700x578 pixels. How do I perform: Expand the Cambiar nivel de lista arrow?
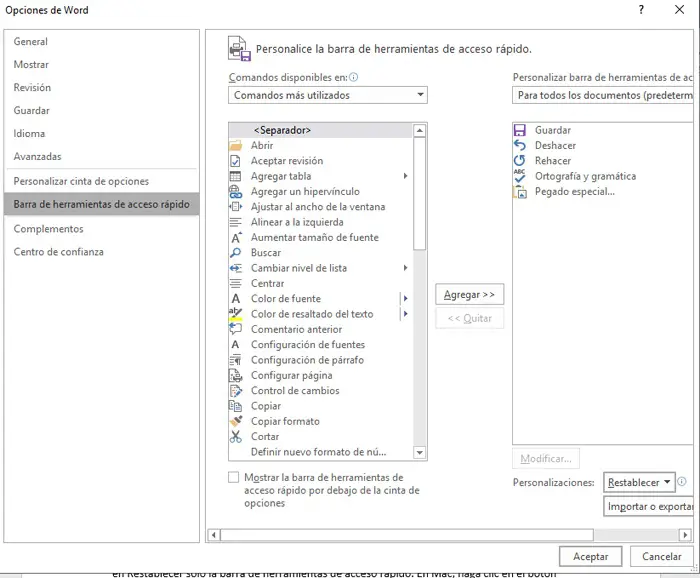(x=405, y=268)
